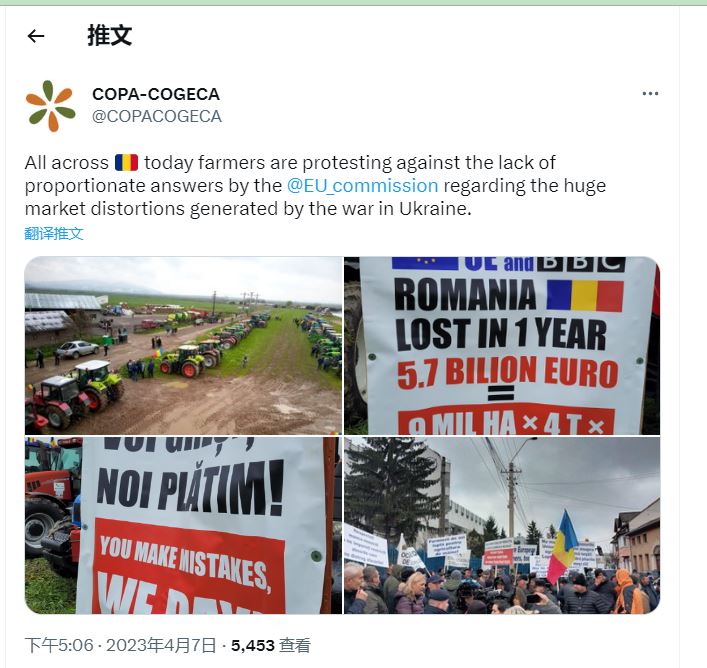Follow the @EU_commission mention link
This screenshot has height=668, width=707.
click(363, 186)
